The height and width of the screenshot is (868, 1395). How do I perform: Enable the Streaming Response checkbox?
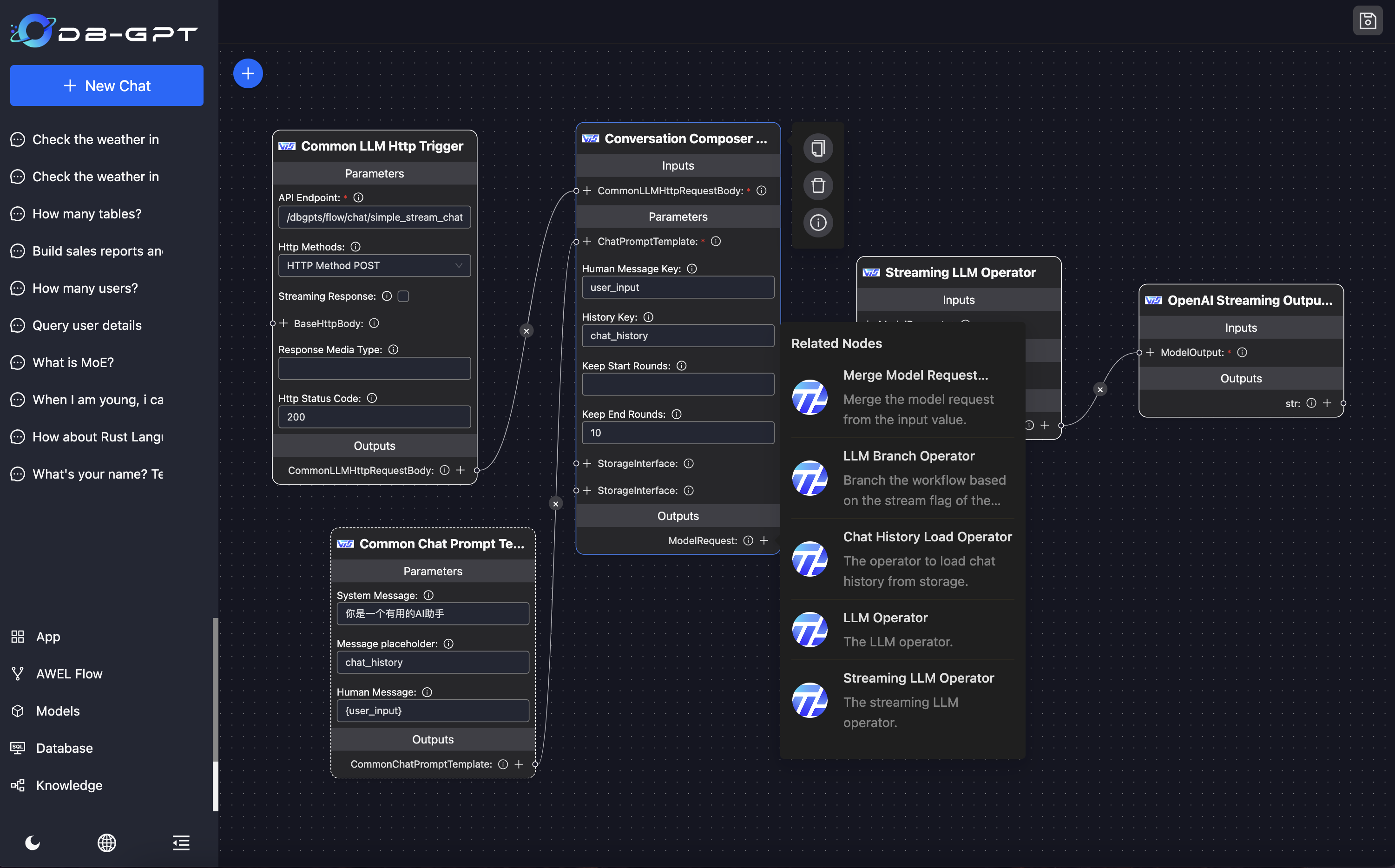point(403,296)
